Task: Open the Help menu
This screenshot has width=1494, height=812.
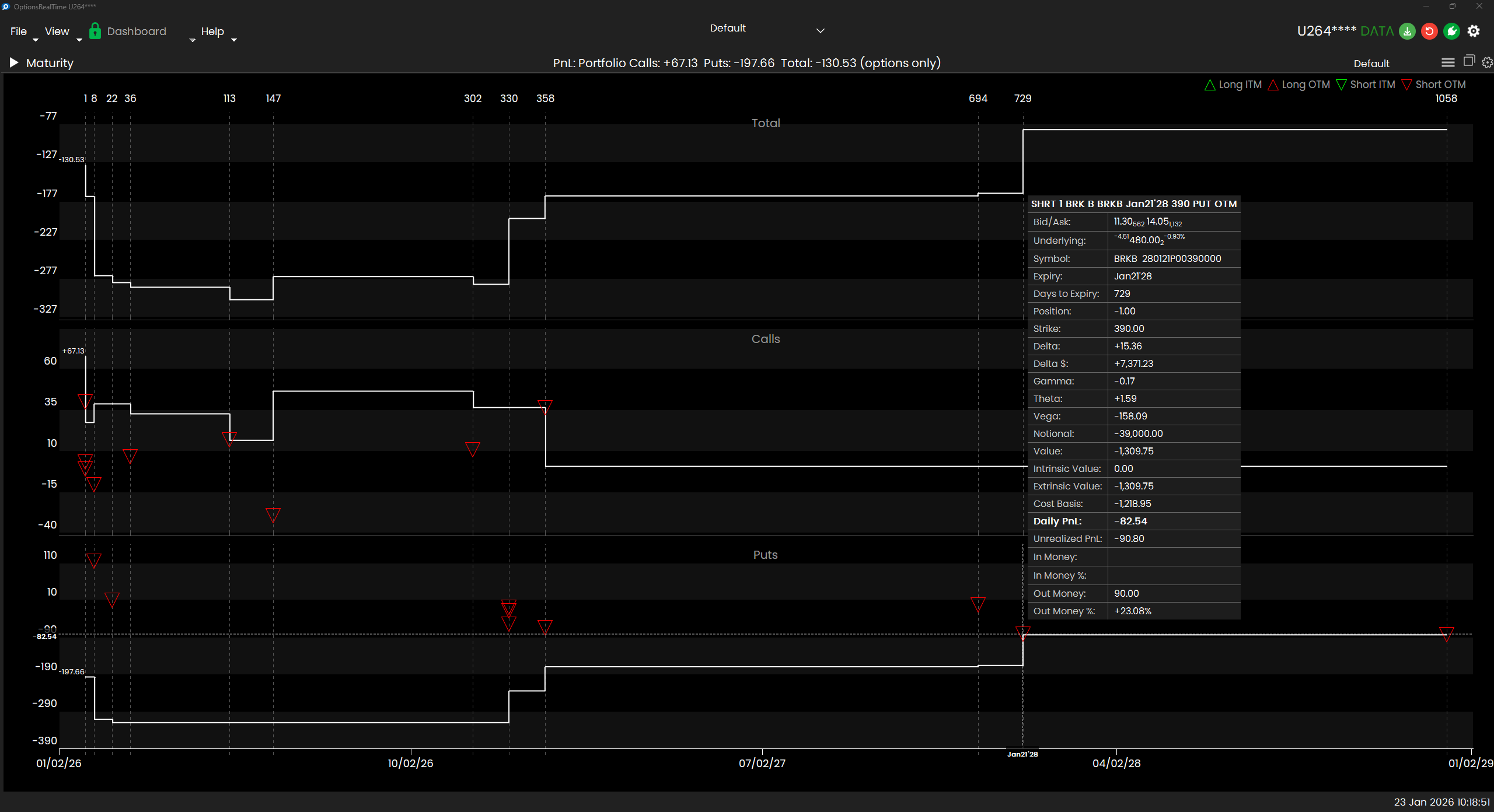Action: coord(212,32)
